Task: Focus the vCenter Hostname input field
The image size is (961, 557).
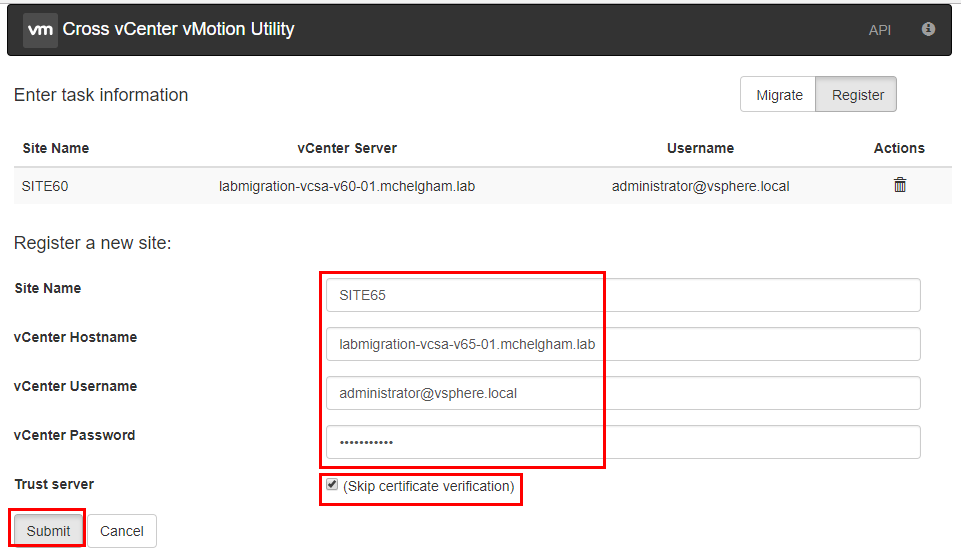Action: [x=623, y=344]
